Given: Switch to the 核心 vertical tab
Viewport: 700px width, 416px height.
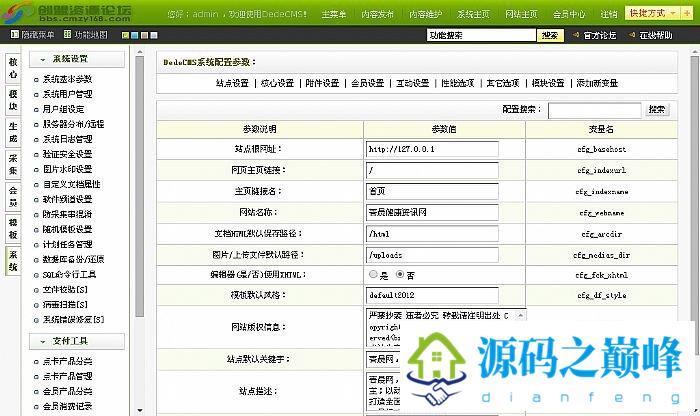Looking at the screenshot, I should coord(13,68).
